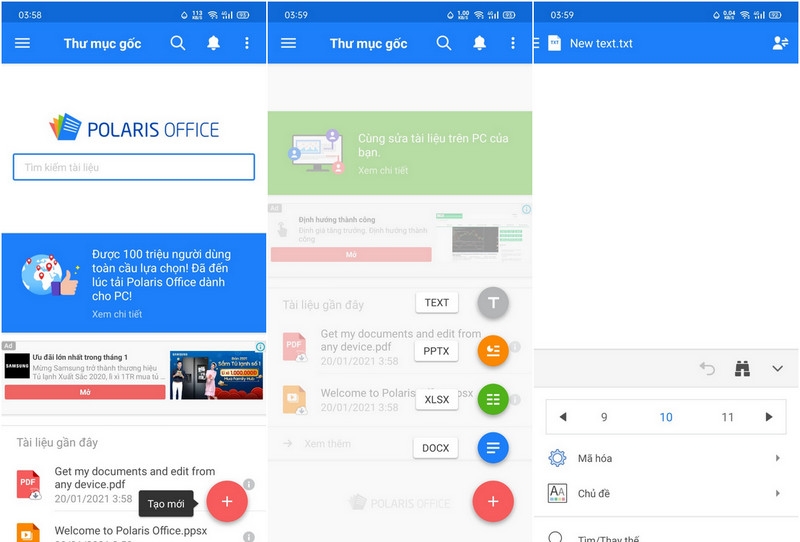Tap the share/collaborate person icon in New text.txt header

(780, 43)
